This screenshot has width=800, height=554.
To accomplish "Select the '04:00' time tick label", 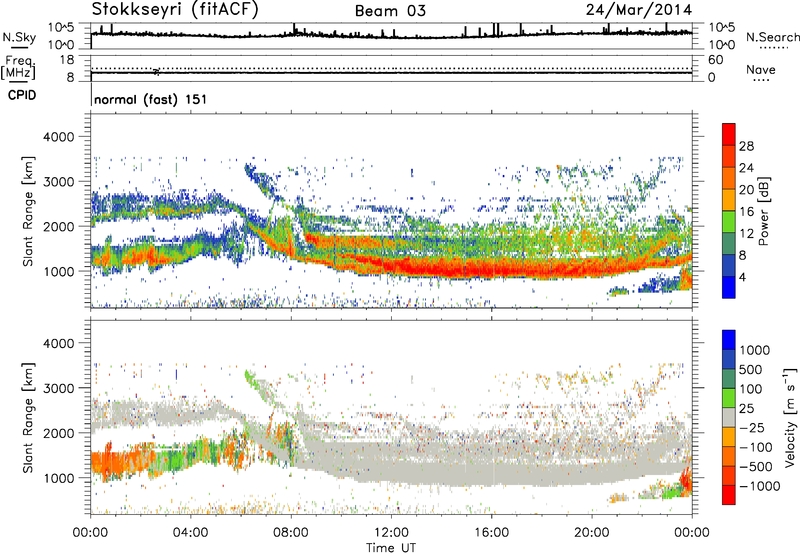I will pyautogui.click(x=190, y=533).
